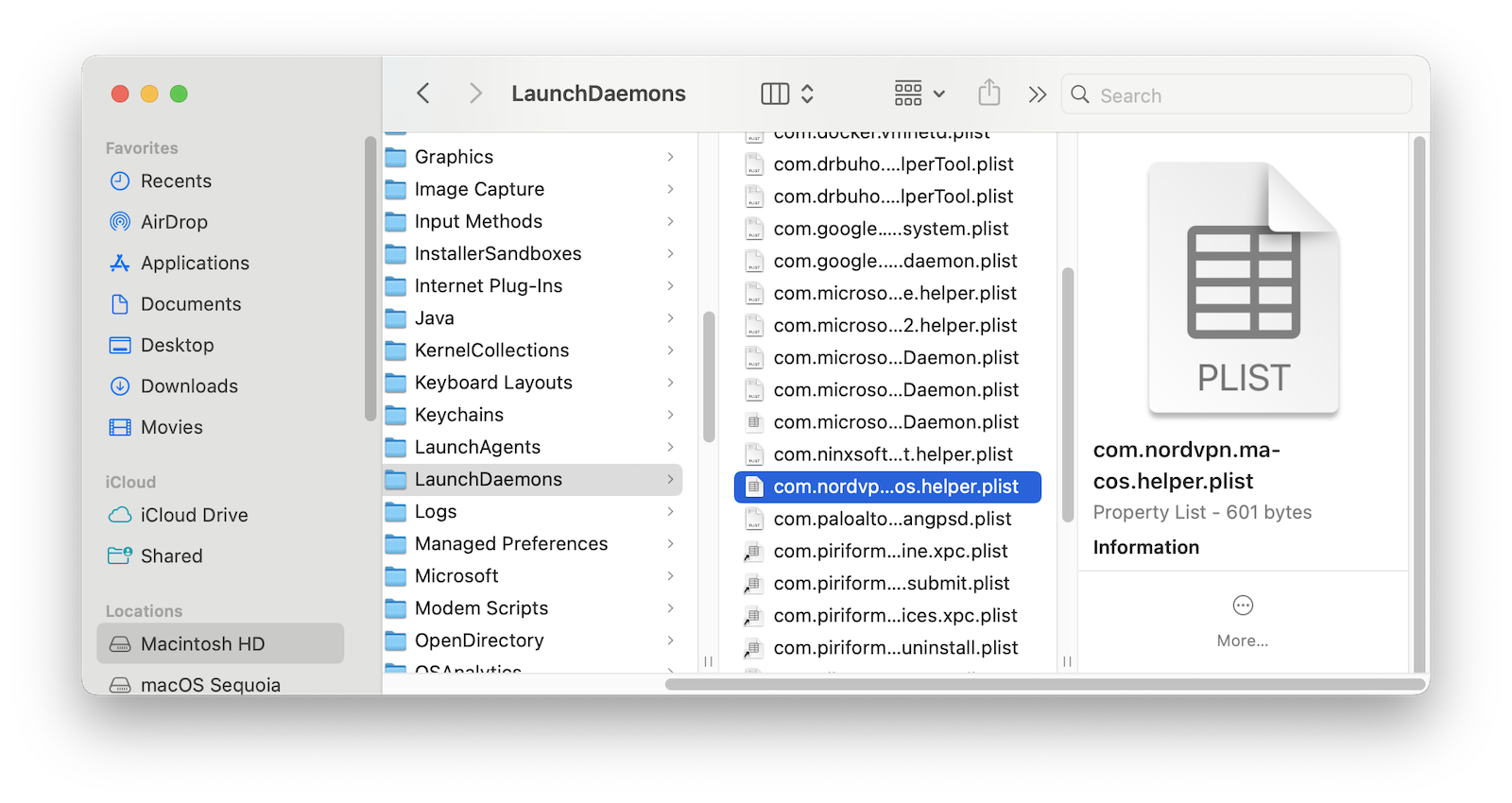
Task: Open Desktop in the sidebar
Action: click(220, 345)
